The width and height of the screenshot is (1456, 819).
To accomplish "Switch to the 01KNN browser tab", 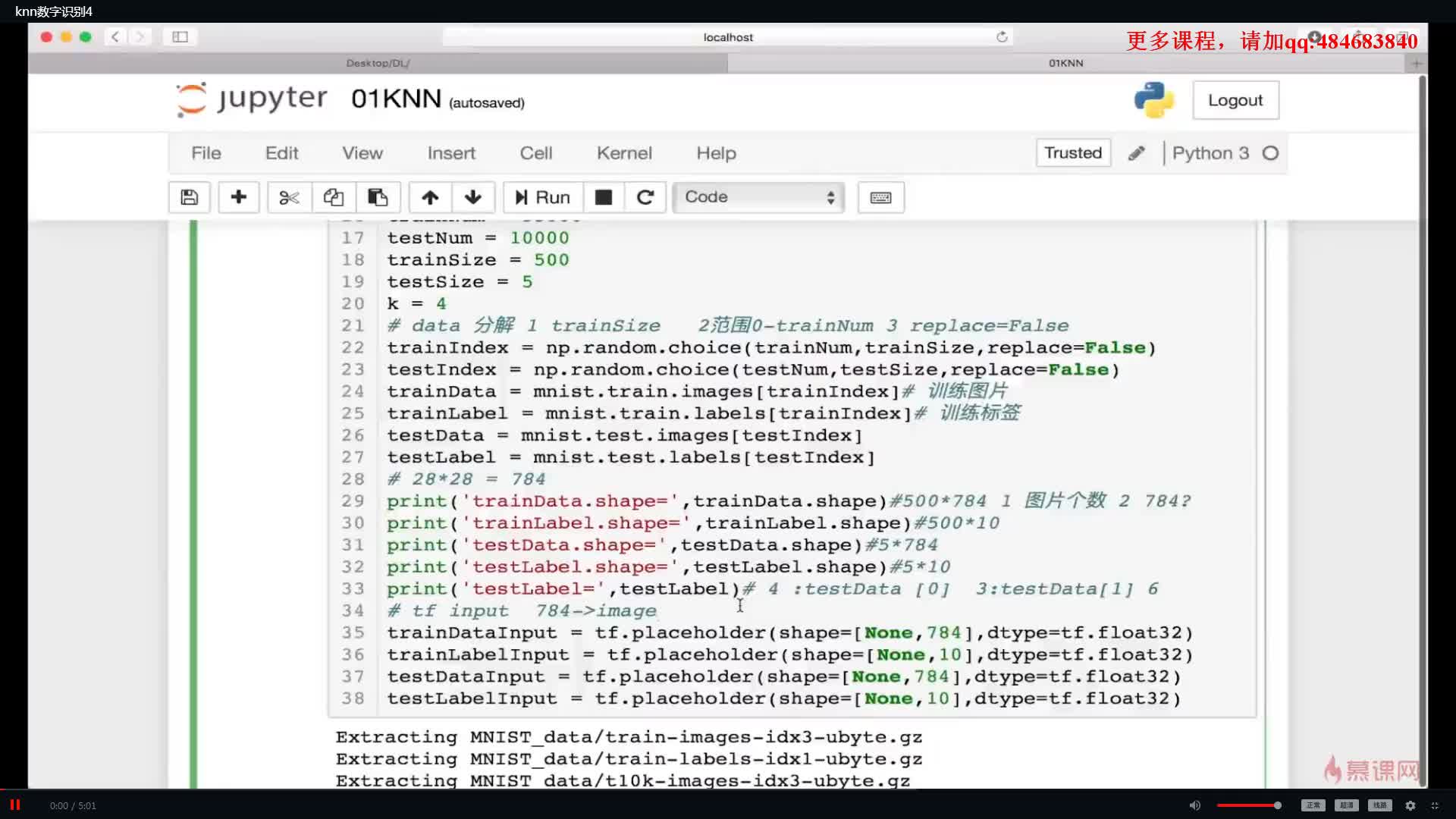I will pos(1065,63).
